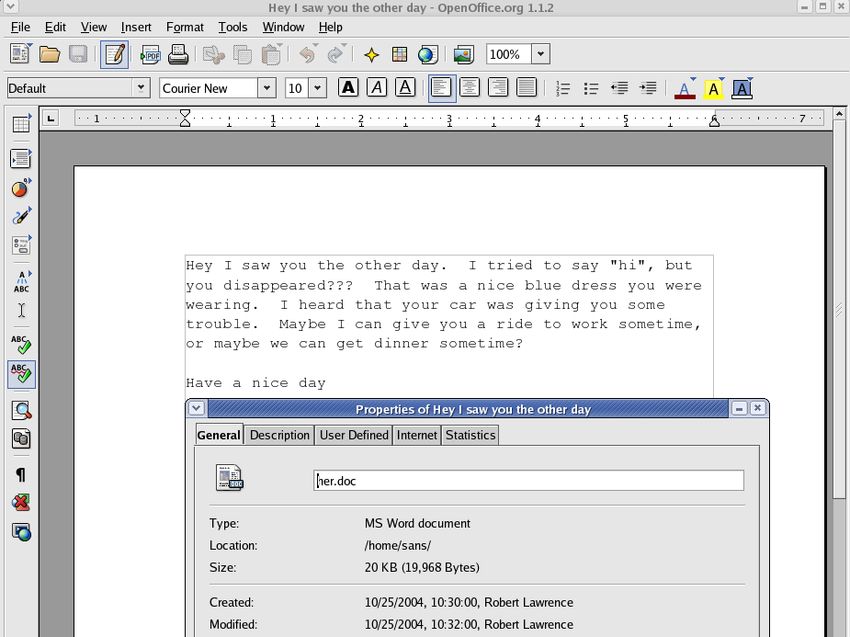Toggle numbering list
The width and height of the screenshot is (850, 637).
(x=563, y=88)
